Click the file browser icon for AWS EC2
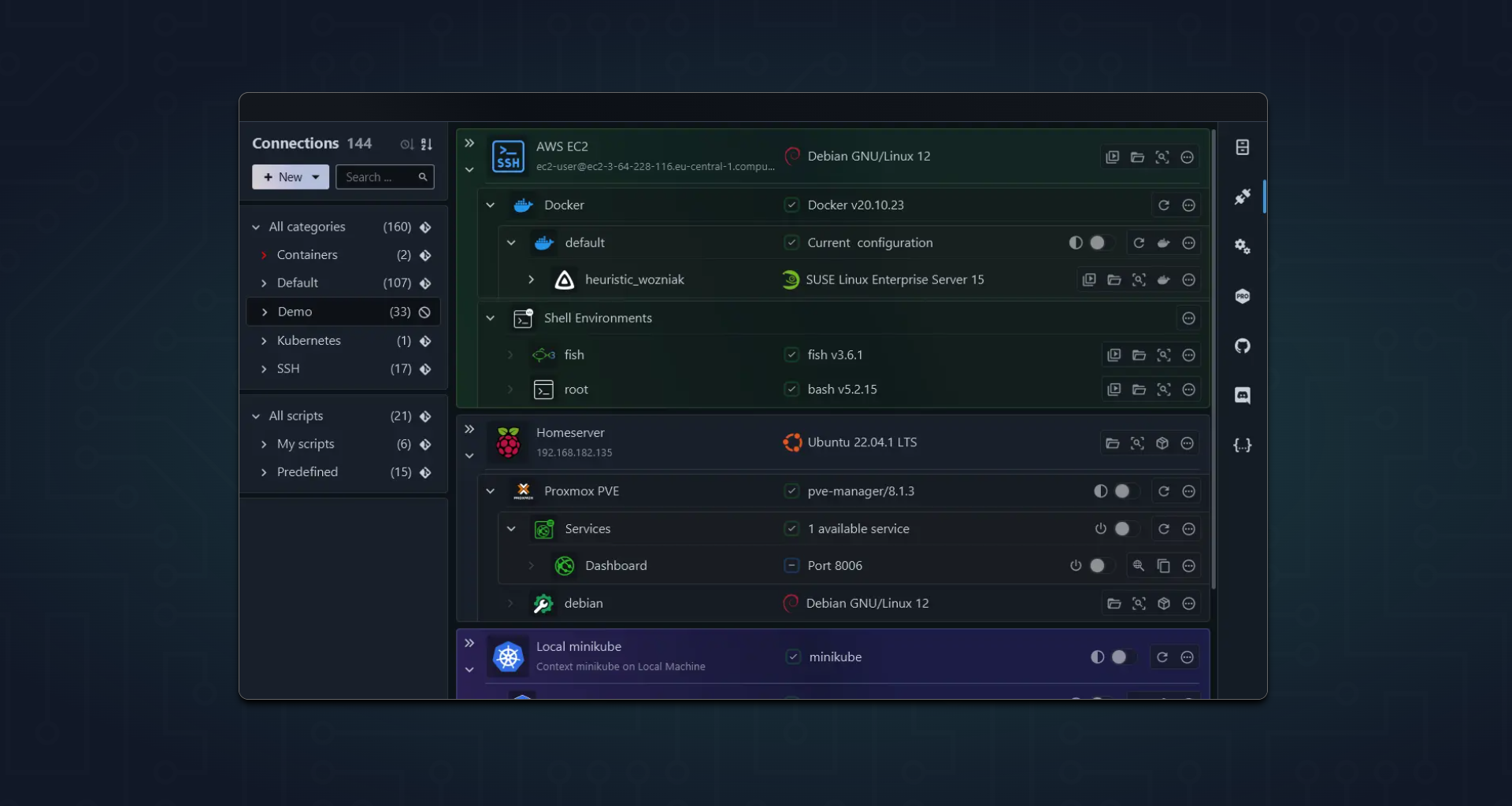Image resolution: width=1512 pixels, height=806 pixels. coord(1137,157)
